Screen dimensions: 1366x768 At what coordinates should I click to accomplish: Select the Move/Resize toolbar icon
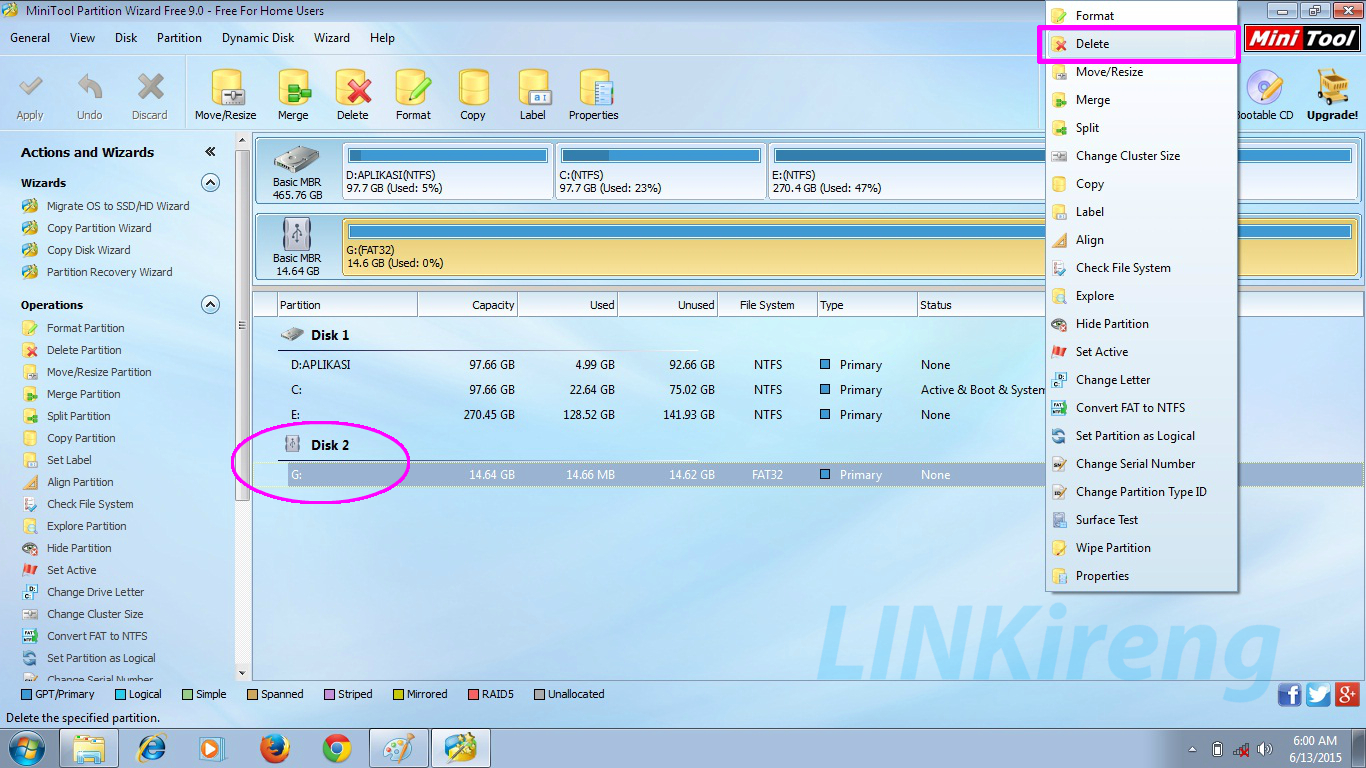tap(226, 88)
